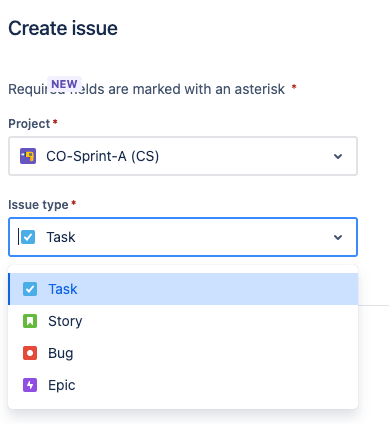Viewport: 389px width, 424px height.
Task: Click the Create issue heading
Action: [63, 28]
